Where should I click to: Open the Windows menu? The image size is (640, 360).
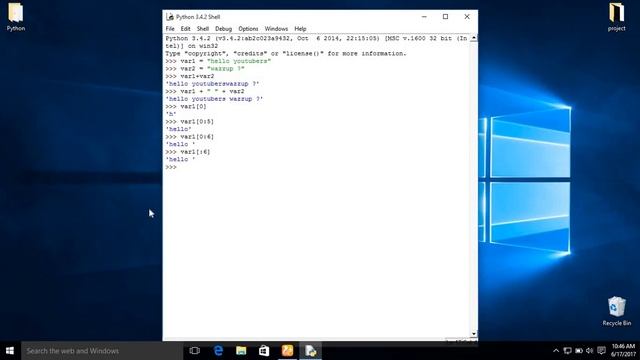[x=276, y=29]
